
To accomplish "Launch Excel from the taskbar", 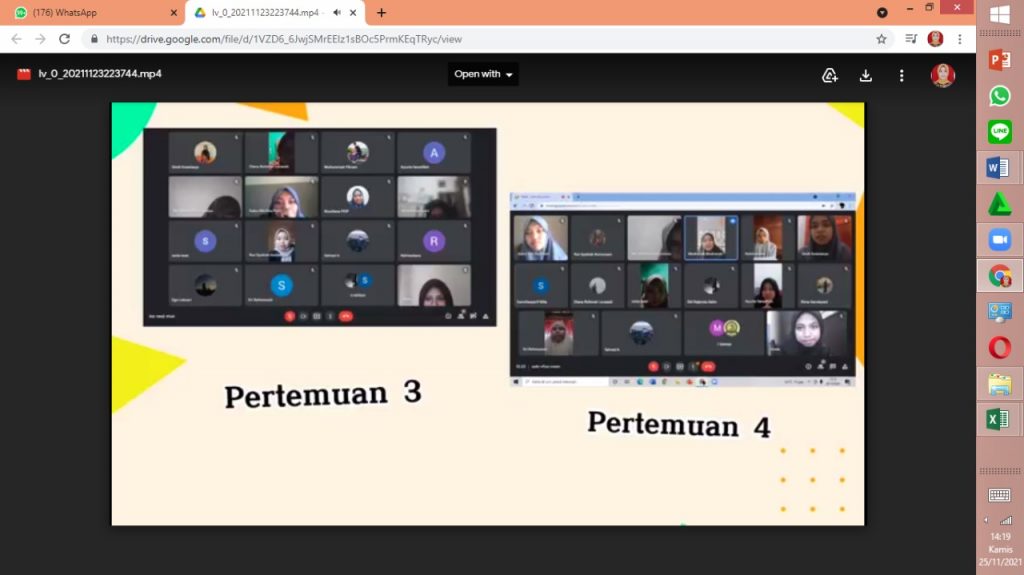I will 999,420.
